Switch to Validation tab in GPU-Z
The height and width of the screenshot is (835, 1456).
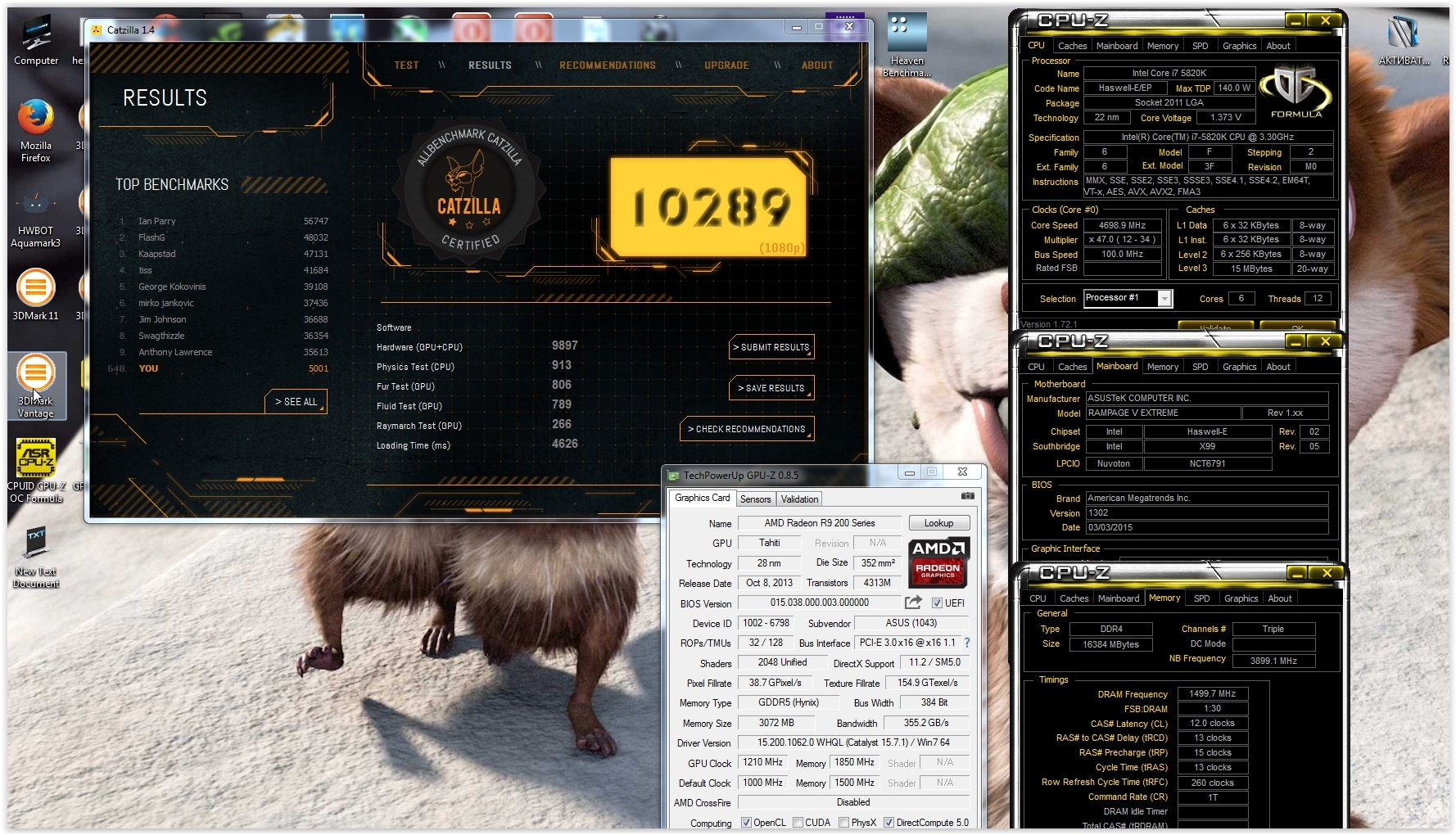click(x=799, y=499)
